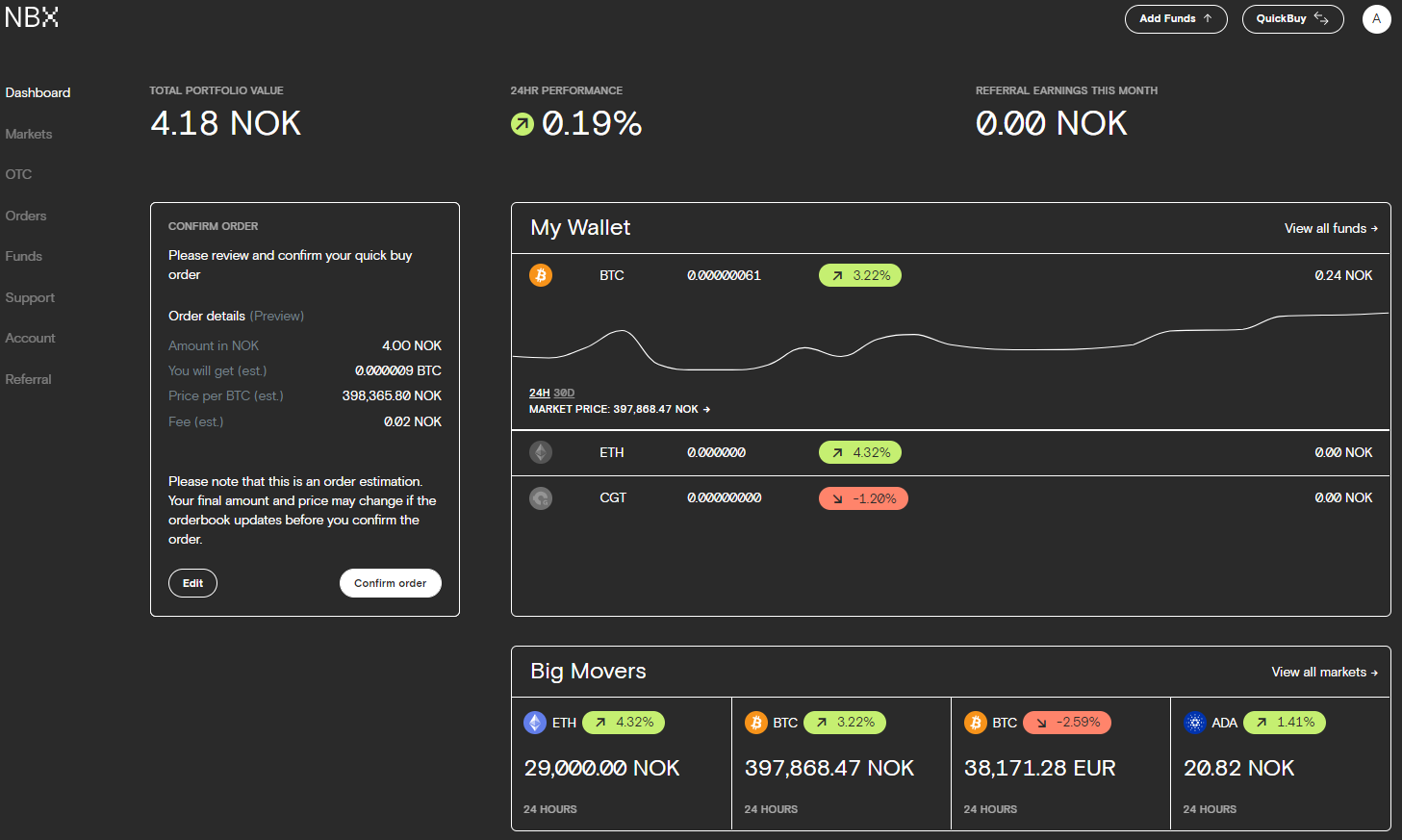Click the green 24hr performance arrow icon

tap(522, 124)
